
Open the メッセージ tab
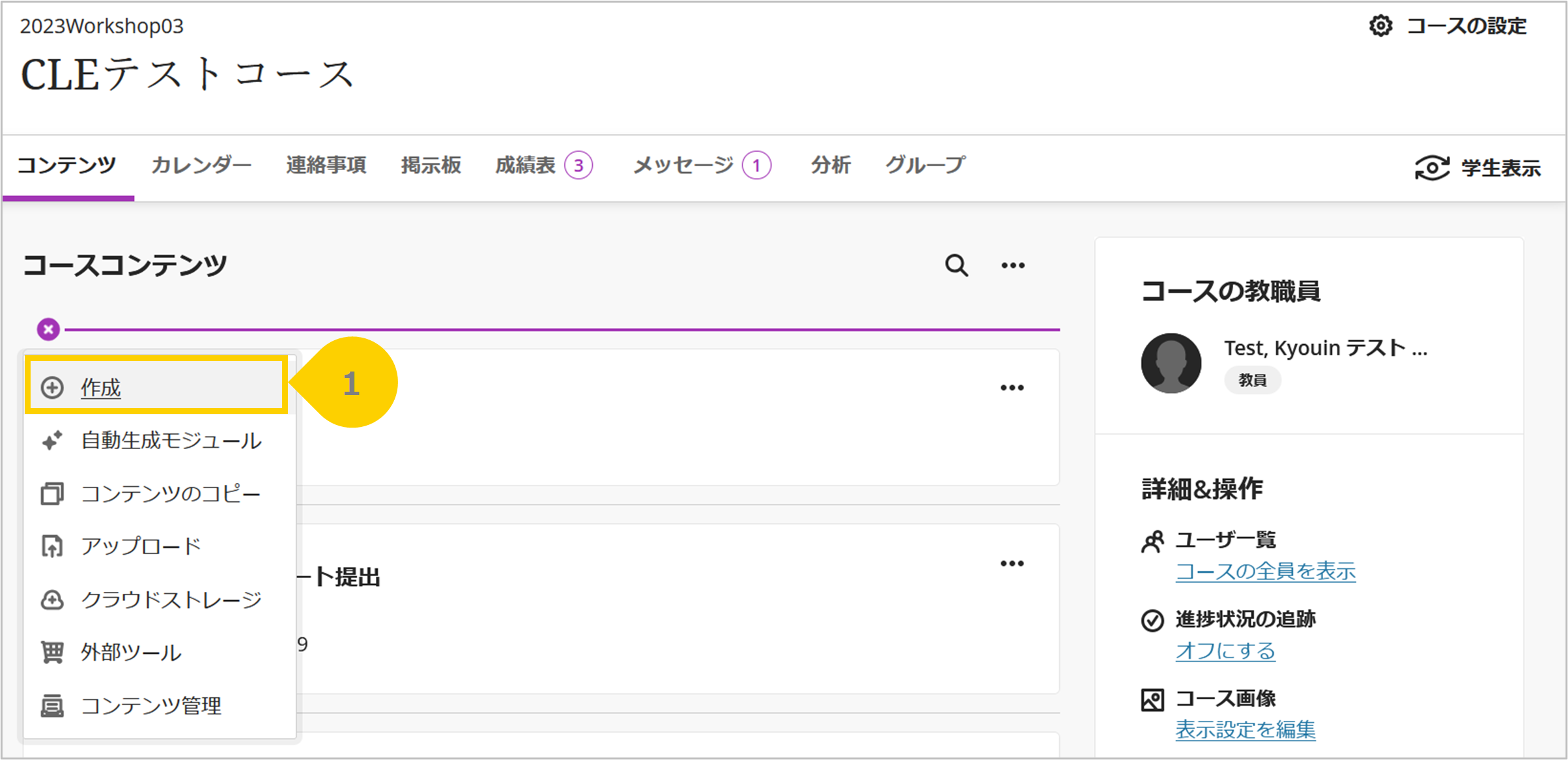click(683, 165)
